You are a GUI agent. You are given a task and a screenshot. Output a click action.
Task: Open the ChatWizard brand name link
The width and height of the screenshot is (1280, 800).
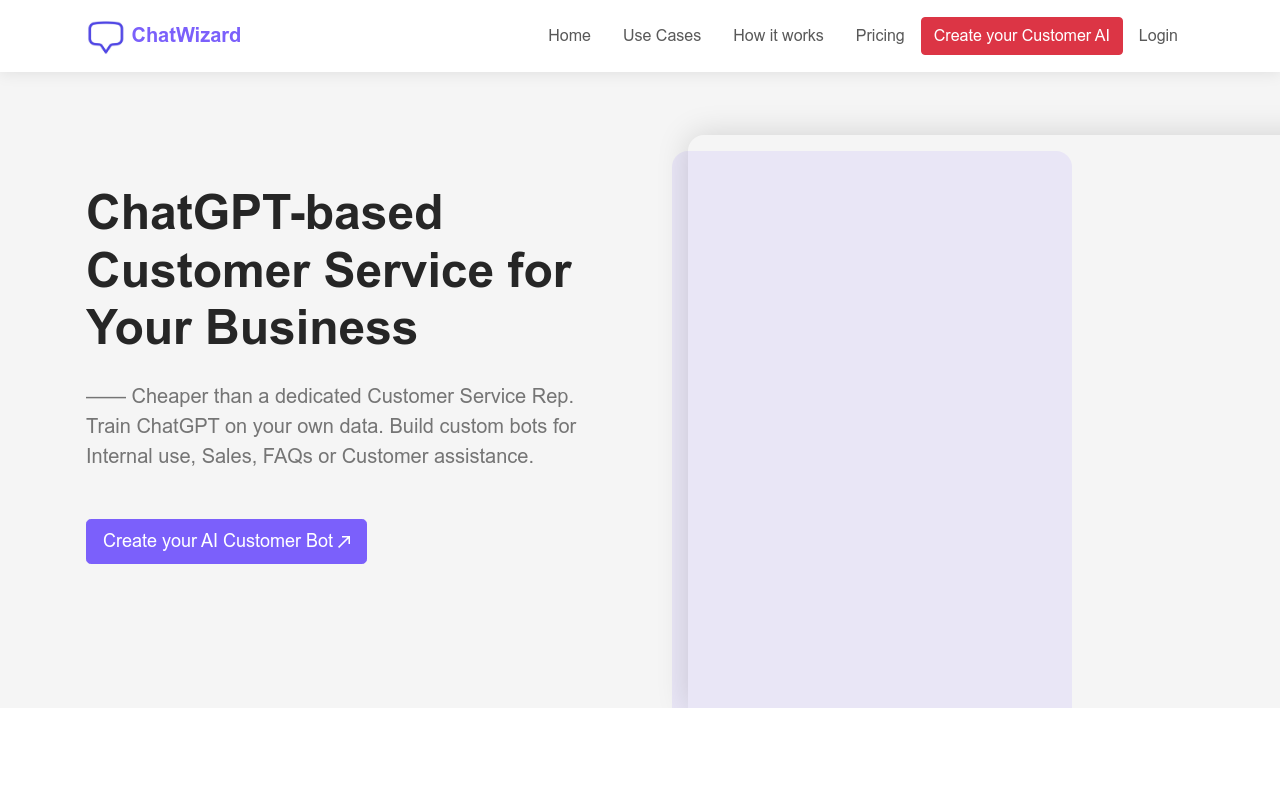[x=186, y=35]
